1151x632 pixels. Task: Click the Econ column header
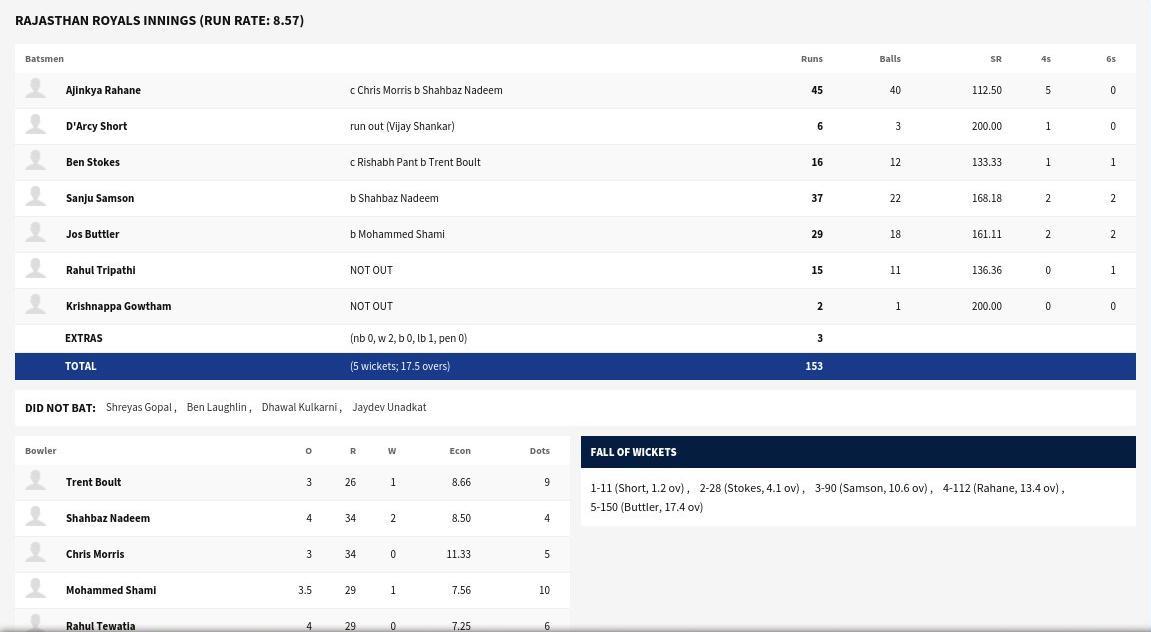[460, 451]
